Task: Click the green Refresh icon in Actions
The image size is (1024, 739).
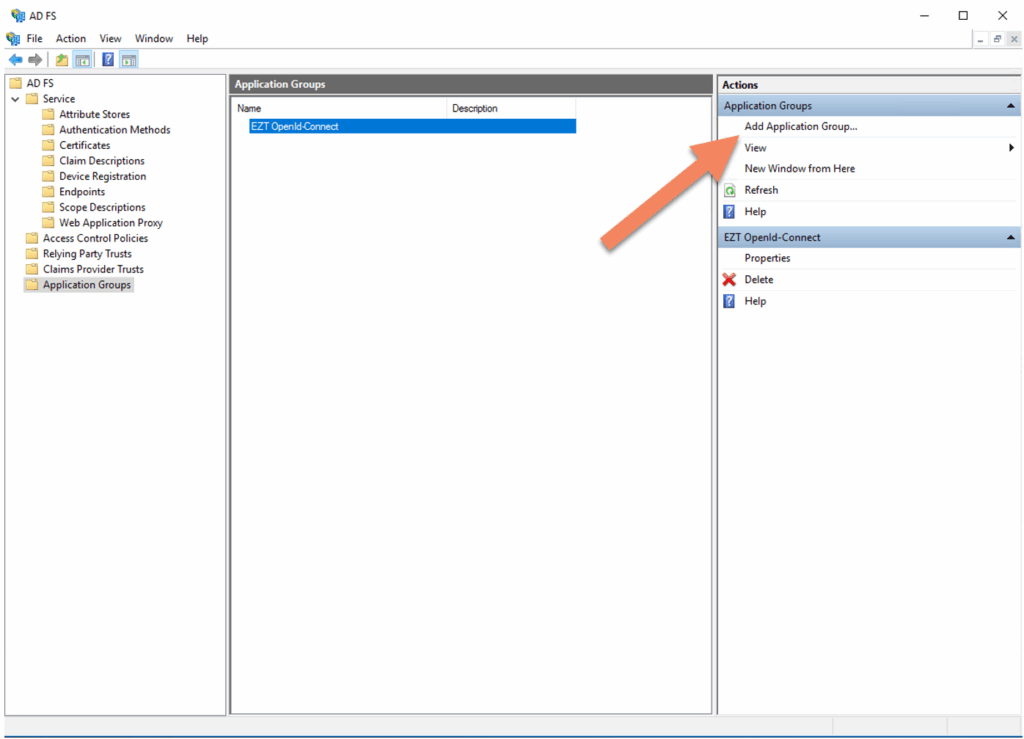Action: click(x=729, y=190)
